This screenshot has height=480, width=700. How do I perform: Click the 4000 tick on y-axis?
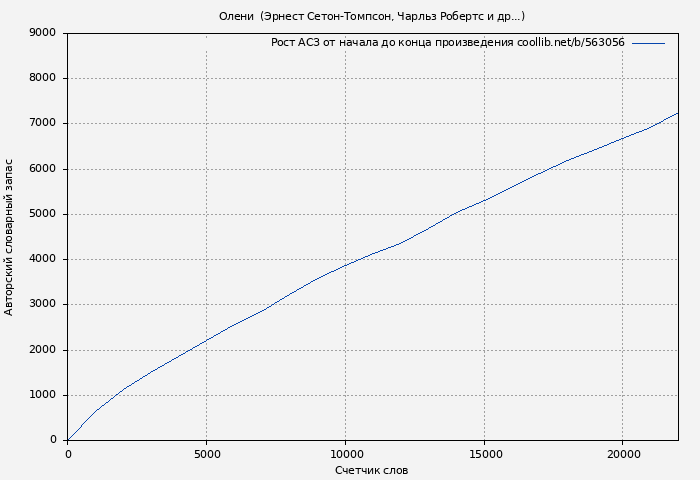[x=43, y=259]
